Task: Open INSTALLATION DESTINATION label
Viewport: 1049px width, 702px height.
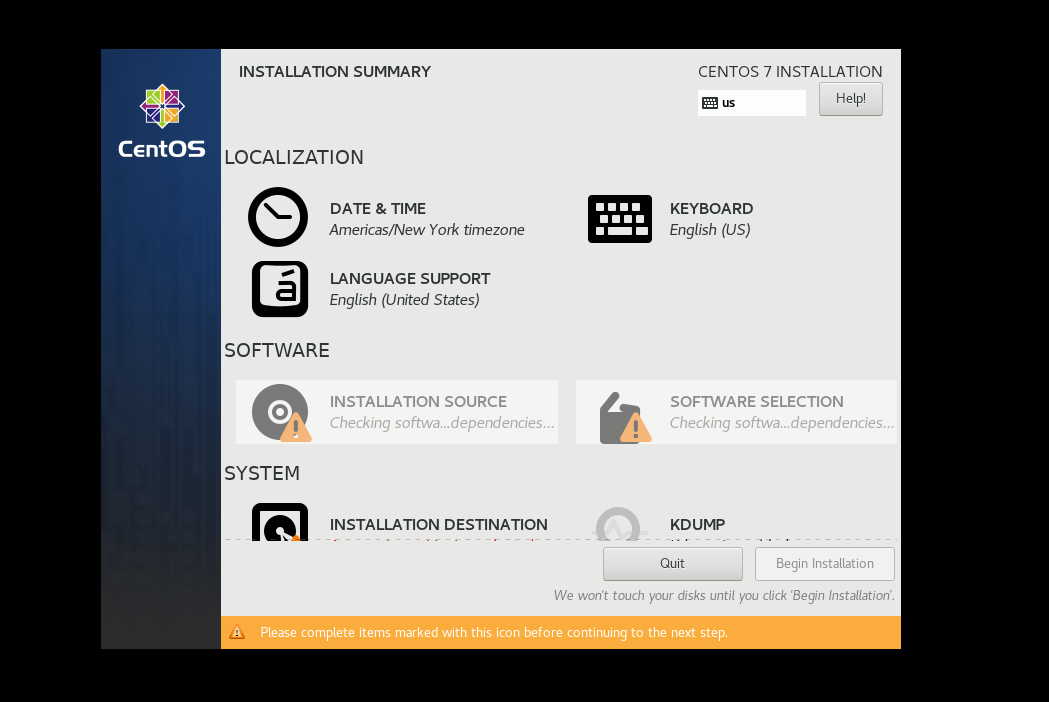Action: click(438, 525)
